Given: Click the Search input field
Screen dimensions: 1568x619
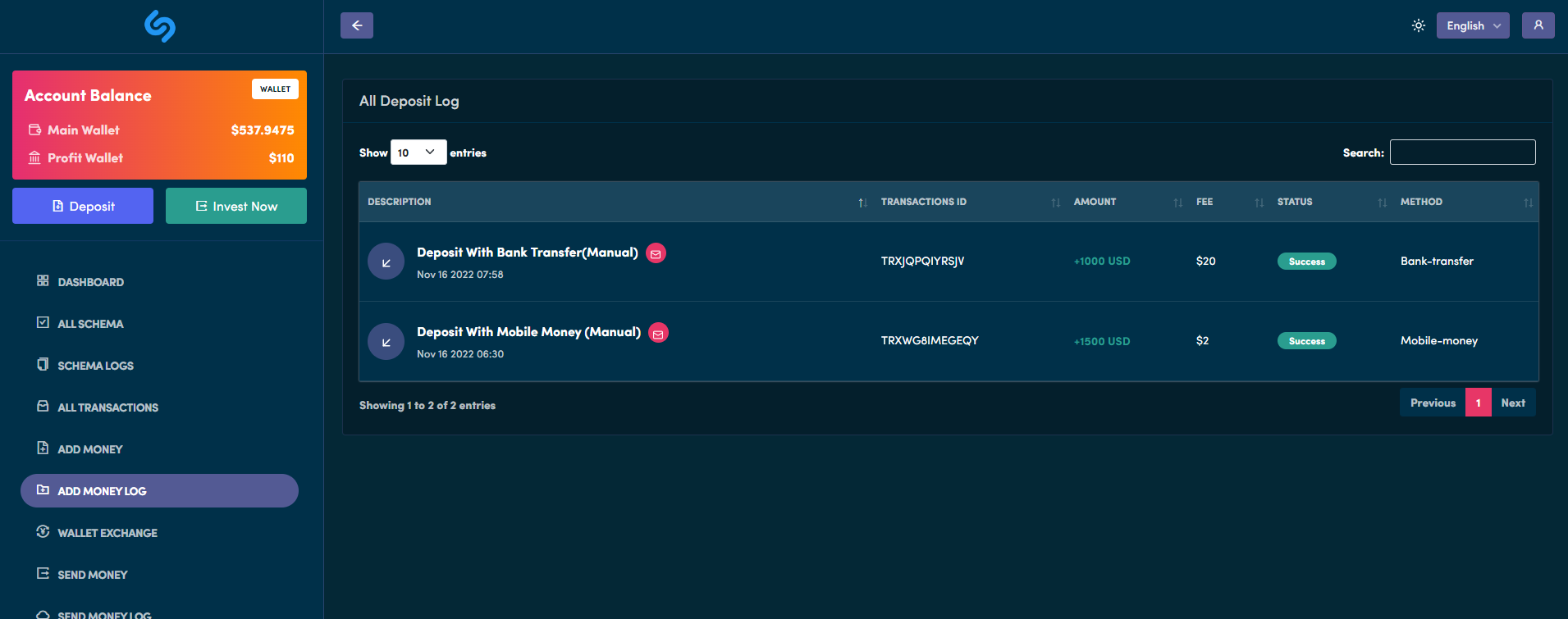Looking at the screenshot, I should pos(1462,152).
